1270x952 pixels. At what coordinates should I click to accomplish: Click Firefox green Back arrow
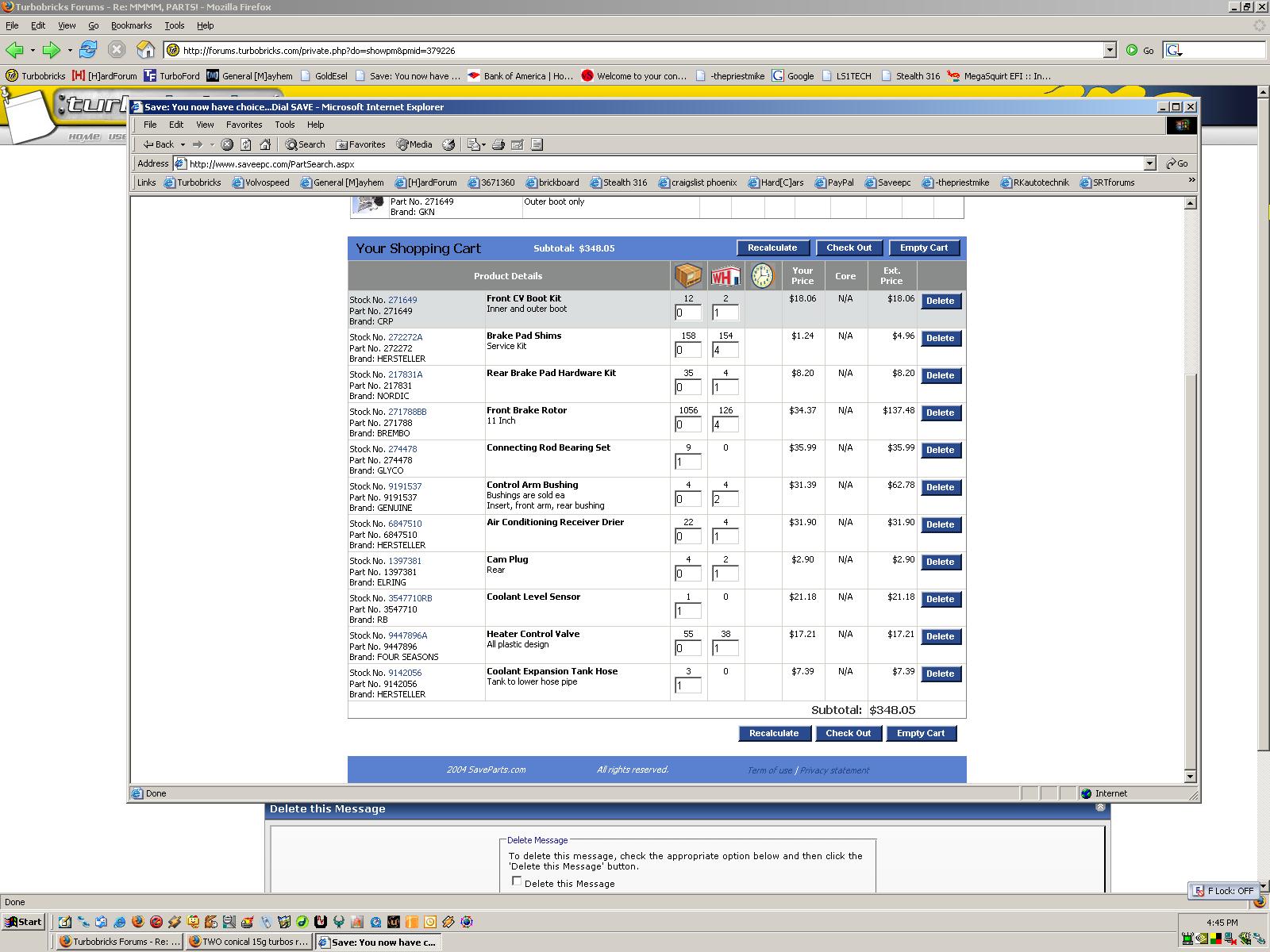point(14,50)
